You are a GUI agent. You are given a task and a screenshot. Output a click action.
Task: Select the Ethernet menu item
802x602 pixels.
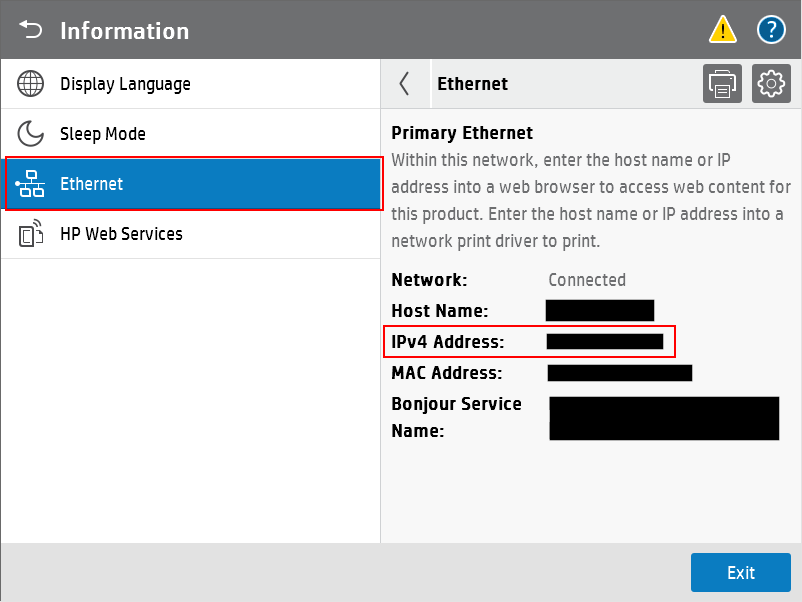point(92,184)
